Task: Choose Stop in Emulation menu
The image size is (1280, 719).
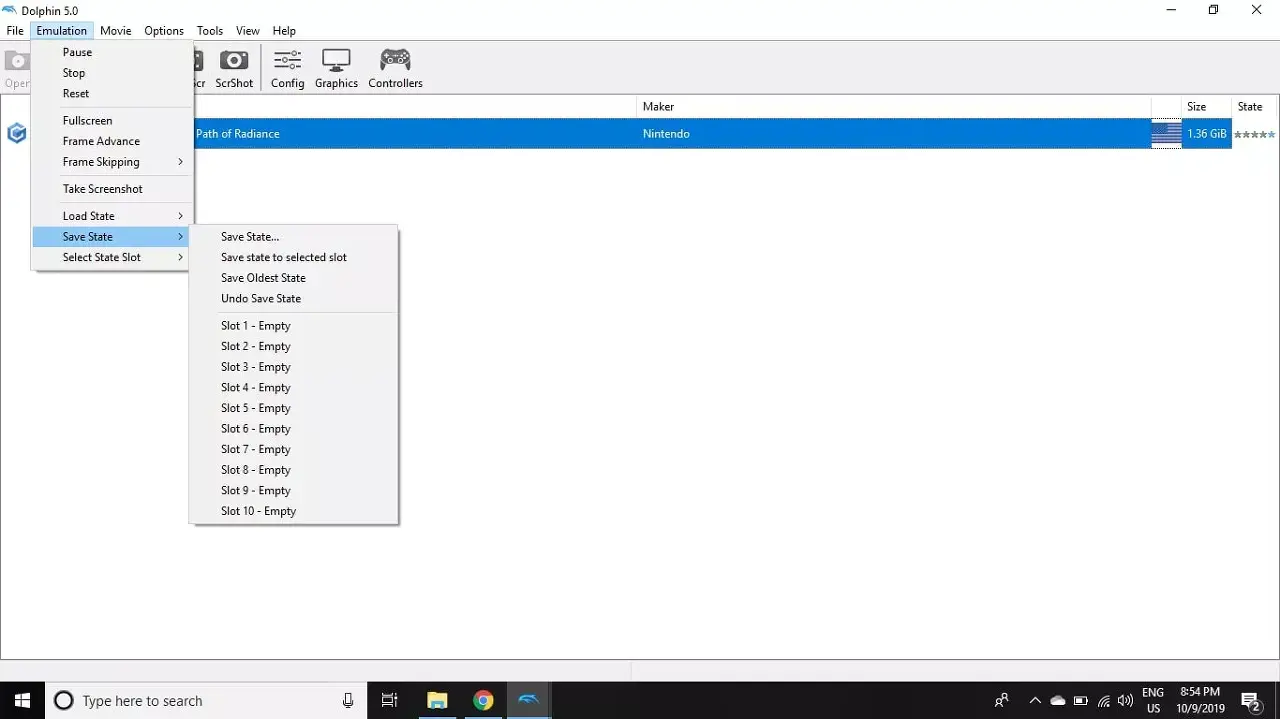Action: click(x=112, y=73)
